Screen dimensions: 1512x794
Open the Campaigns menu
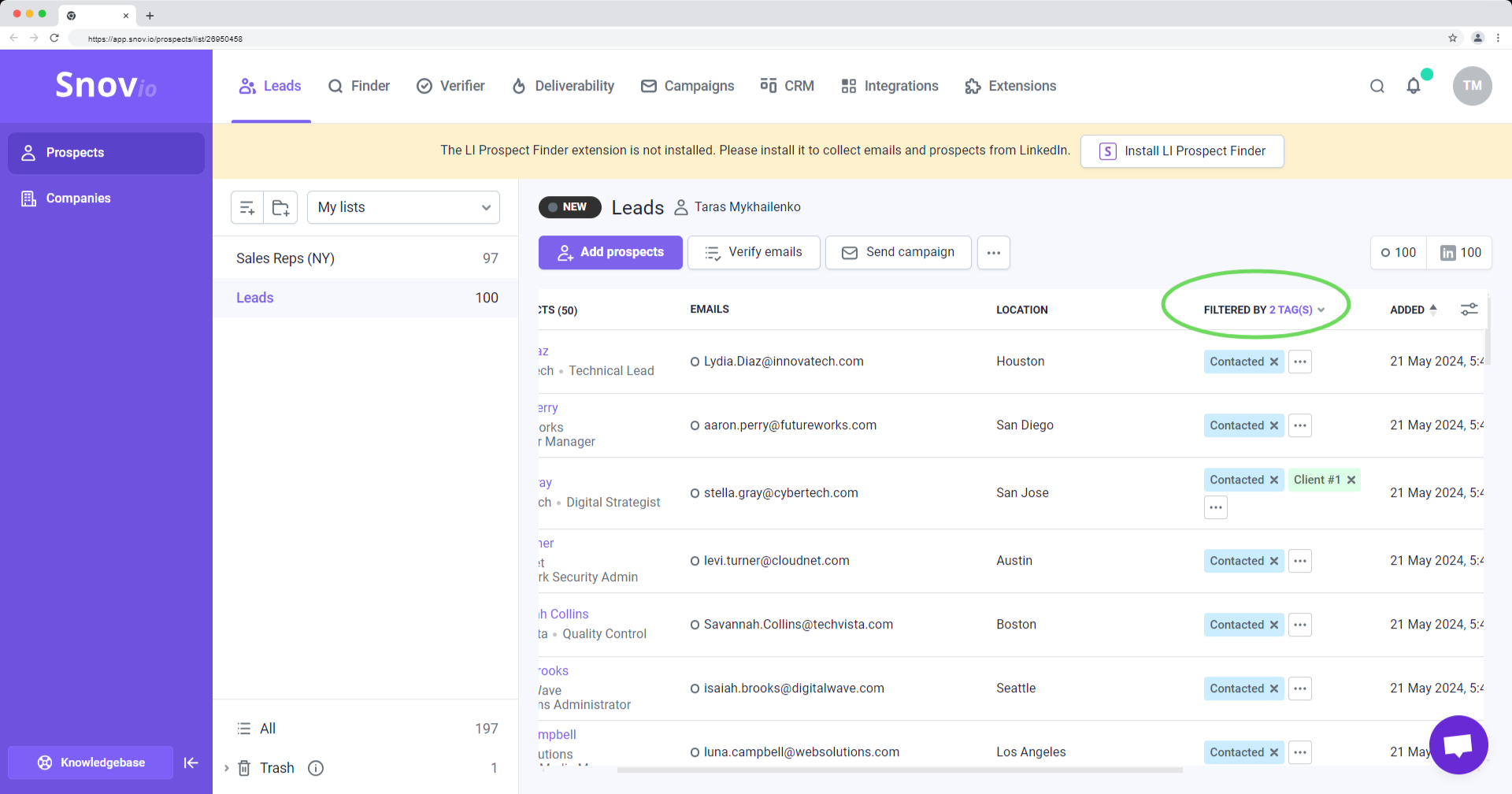[x=687, y=86]
